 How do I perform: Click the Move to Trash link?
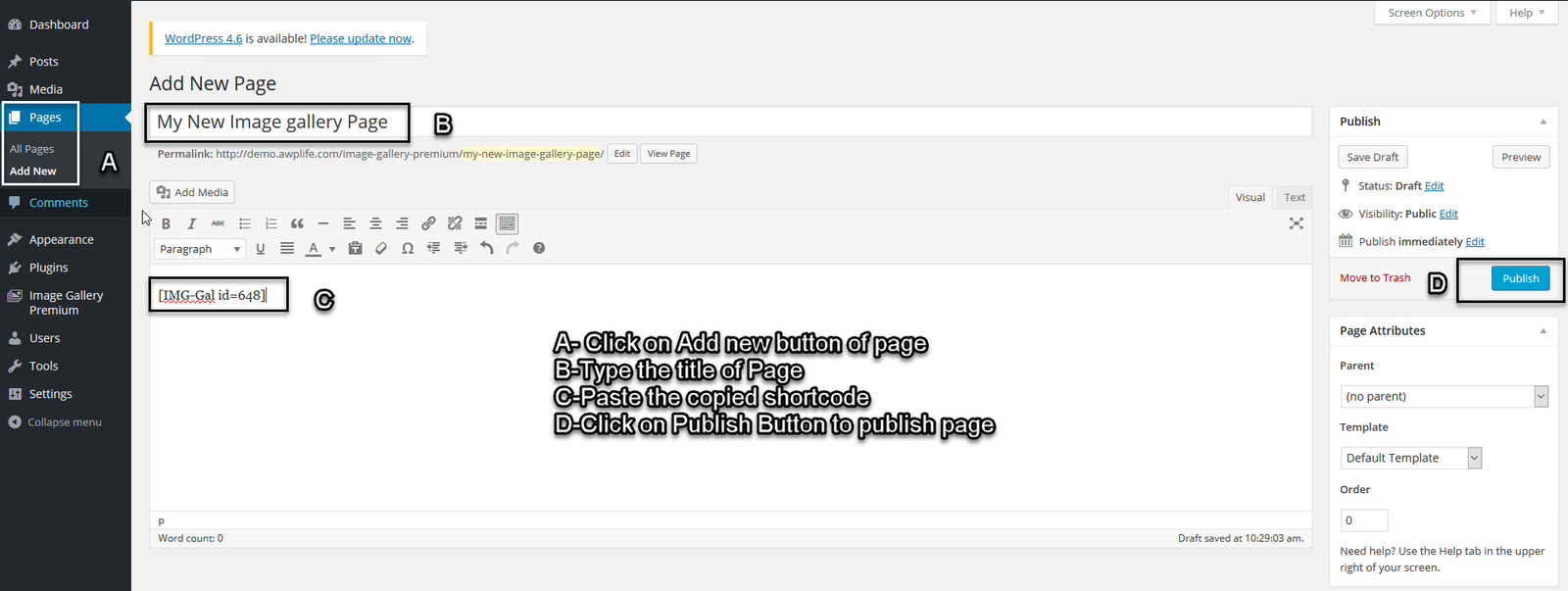[x=1375, y=278]
